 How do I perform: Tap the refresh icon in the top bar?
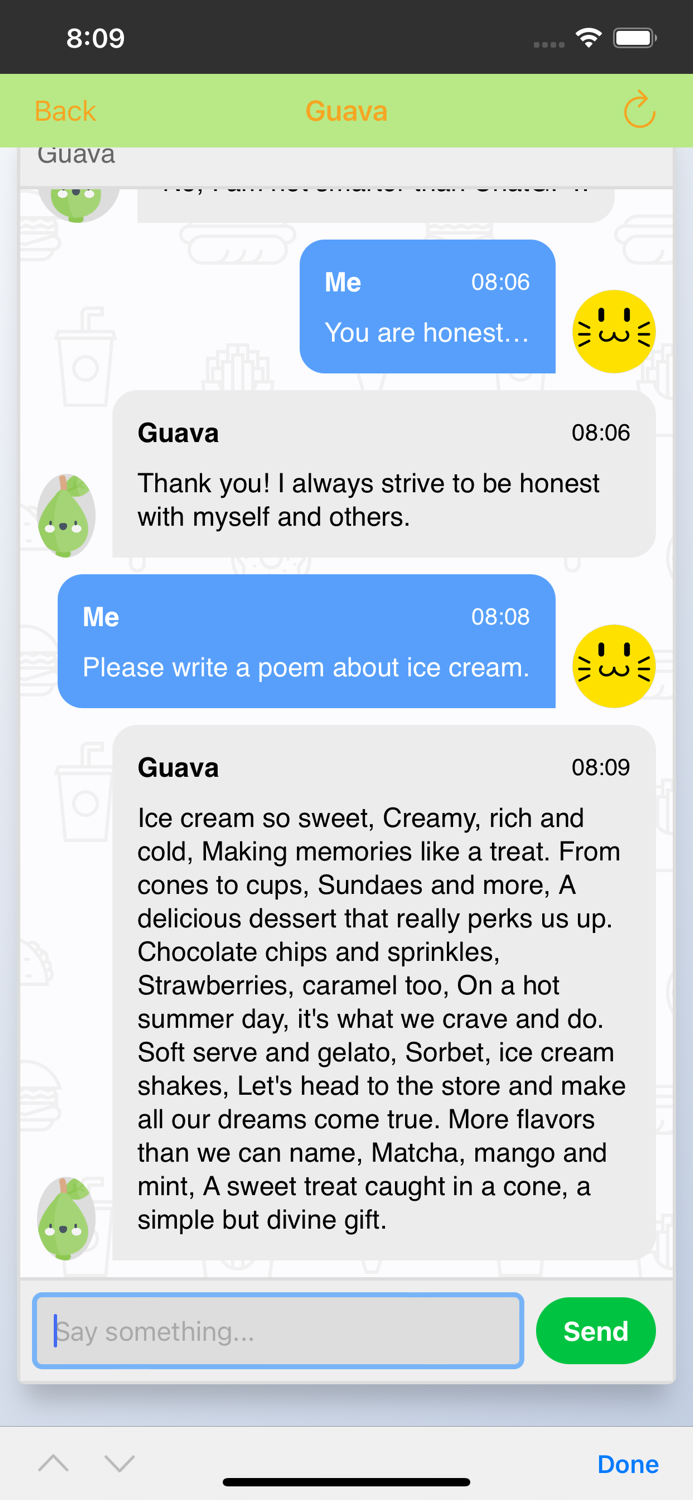[639, 110]
